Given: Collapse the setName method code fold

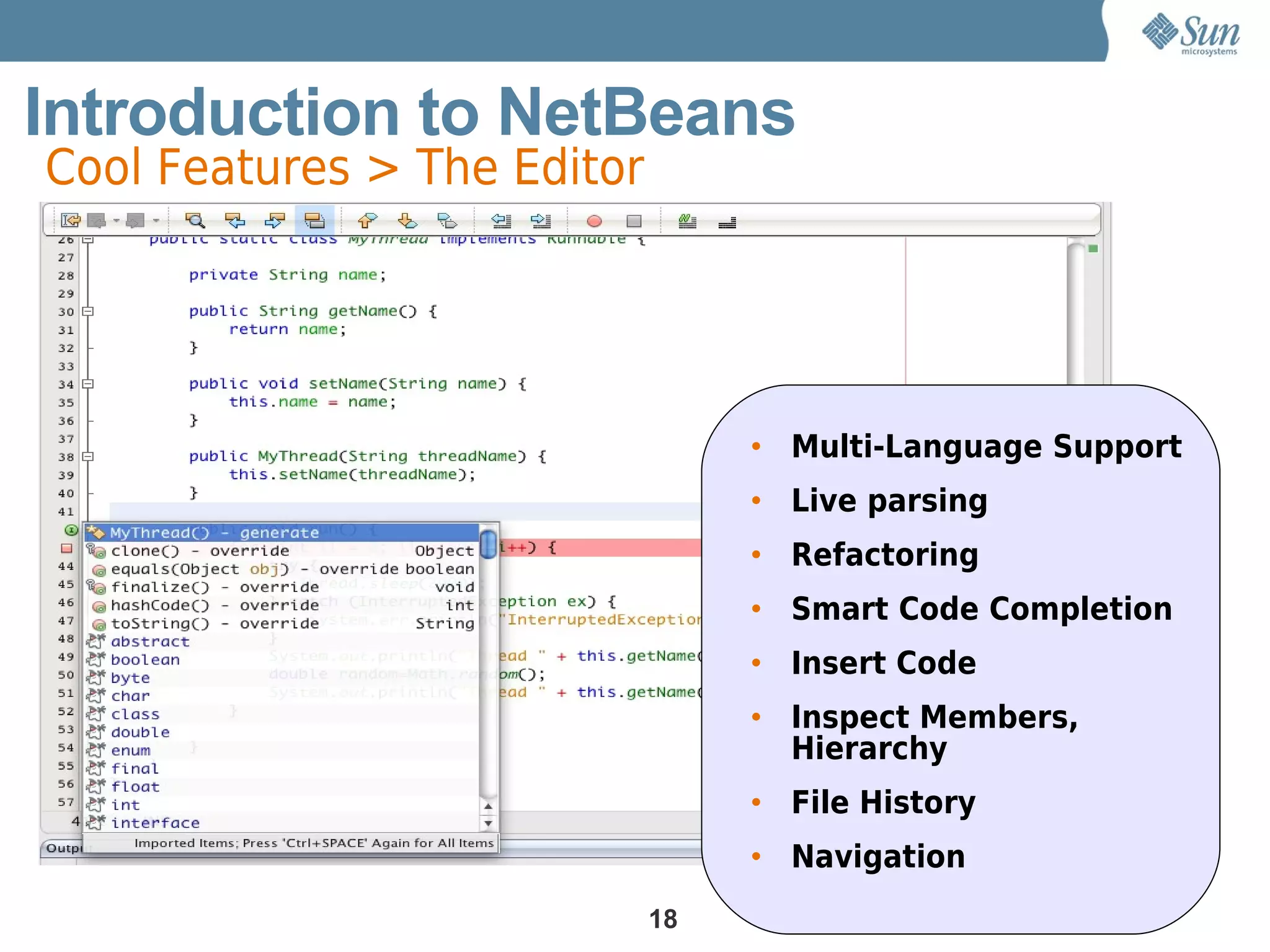Looking at the screenshot, I should click(88, 384).
